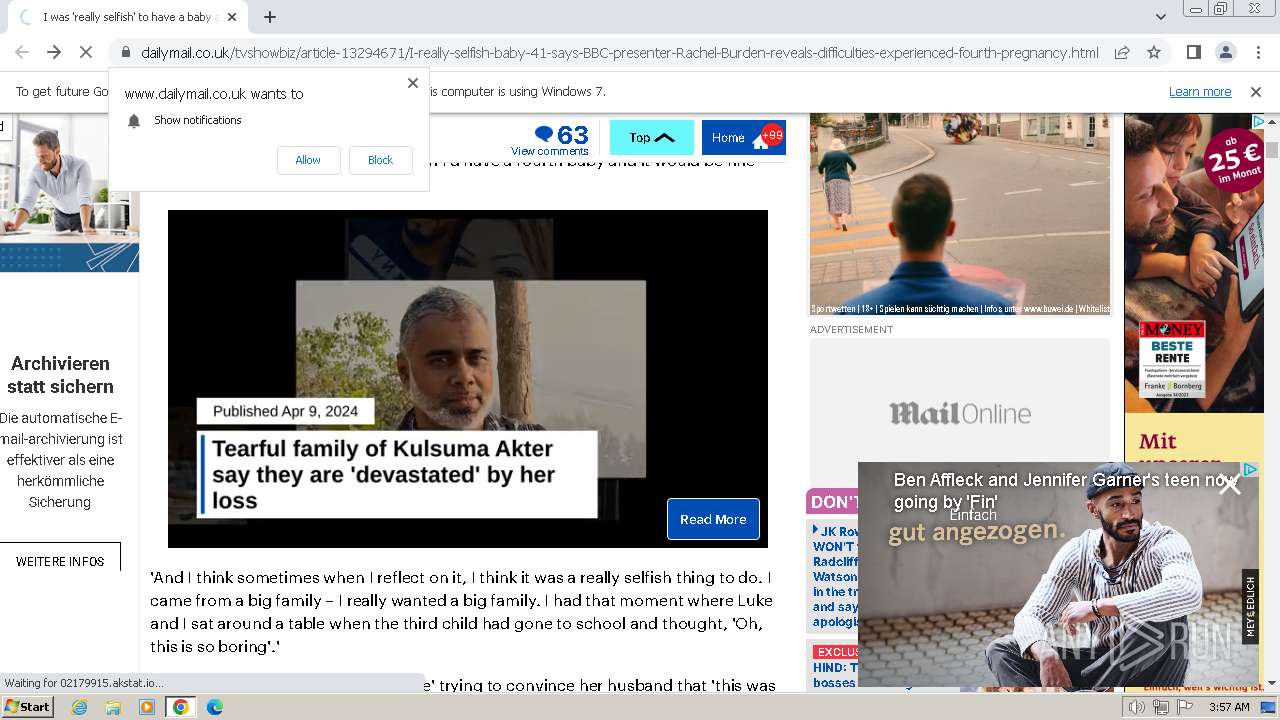This screenshot has width=1280, height=720.
Task: Bookmark this page with star icon
Action: pyautogui.click(x=1154, y=52)
